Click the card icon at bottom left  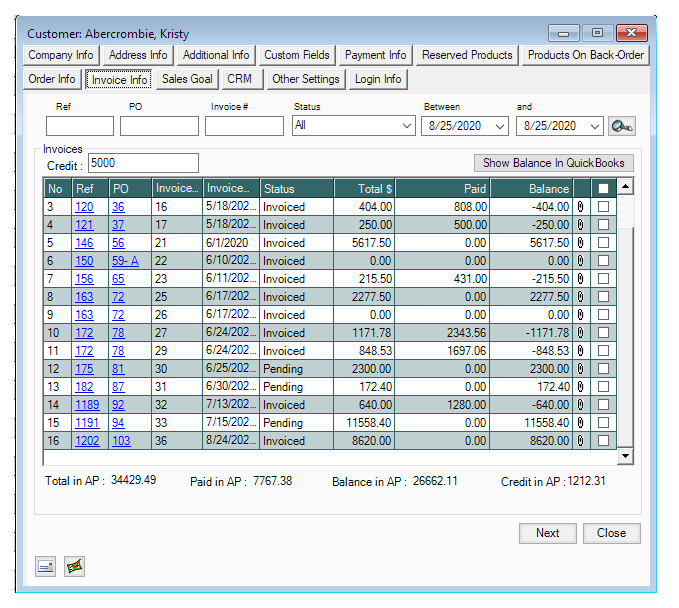coord(46,567)
